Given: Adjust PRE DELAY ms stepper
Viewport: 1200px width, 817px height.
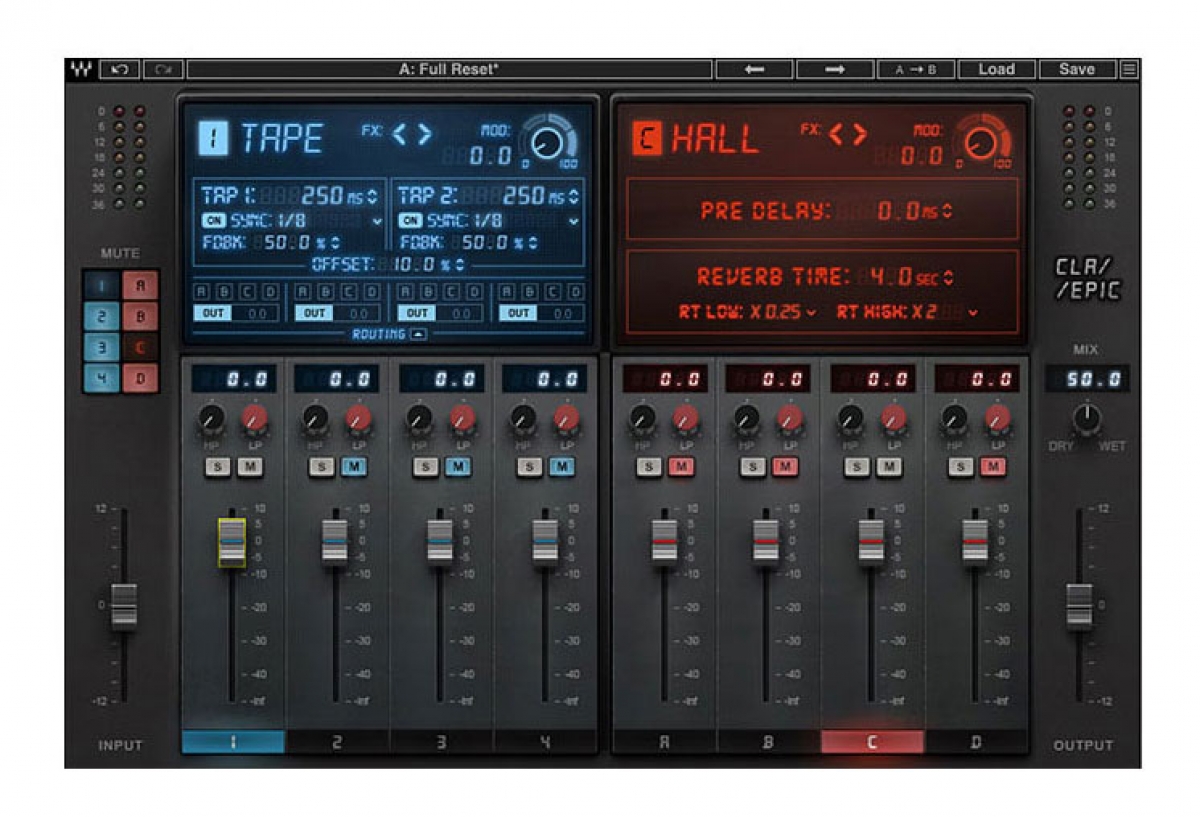Looking at the screenshot, I should click(x=948, y=212).
